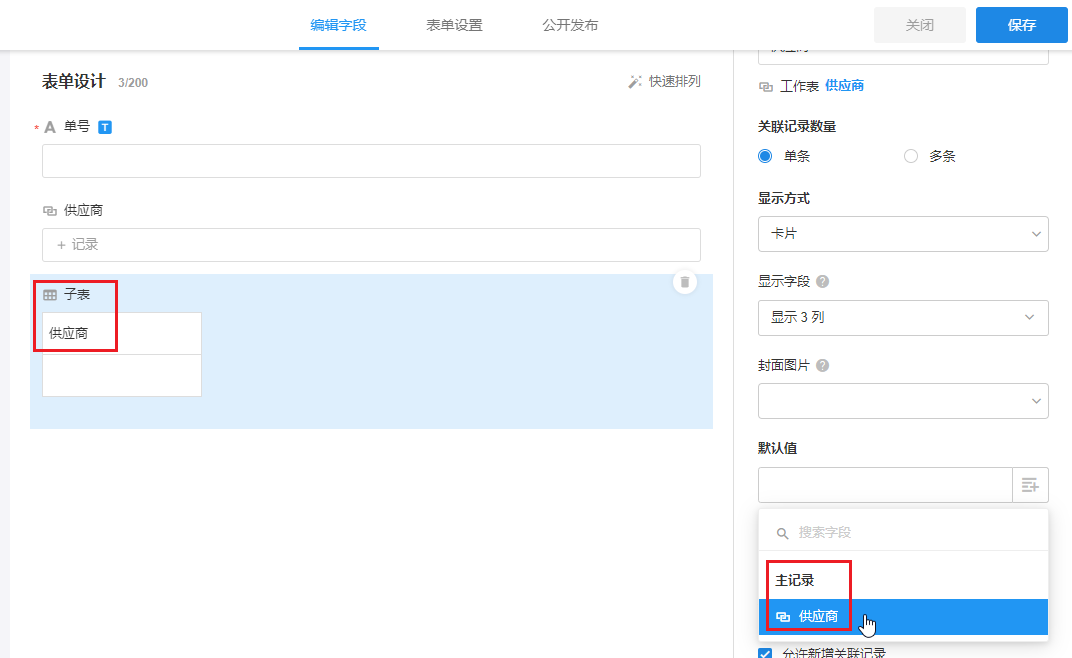The width and height of the screenshot is (1072, 658).
Task: Click the 子表 table icon
Action: pos(50,295)
